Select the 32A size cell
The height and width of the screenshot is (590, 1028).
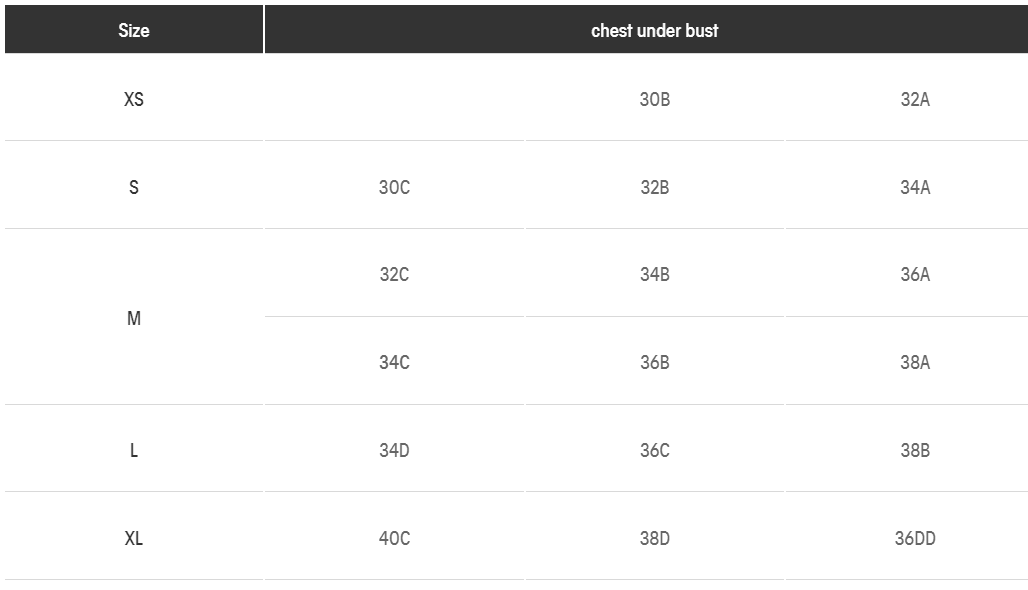pyautogui.click(x=915, y=99)
